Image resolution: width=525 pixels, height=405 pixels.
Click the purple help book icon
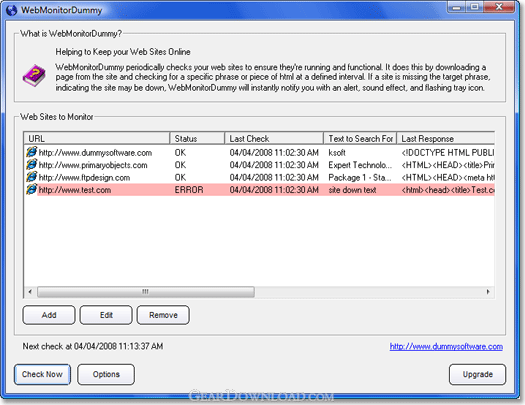tap(34, 75)
